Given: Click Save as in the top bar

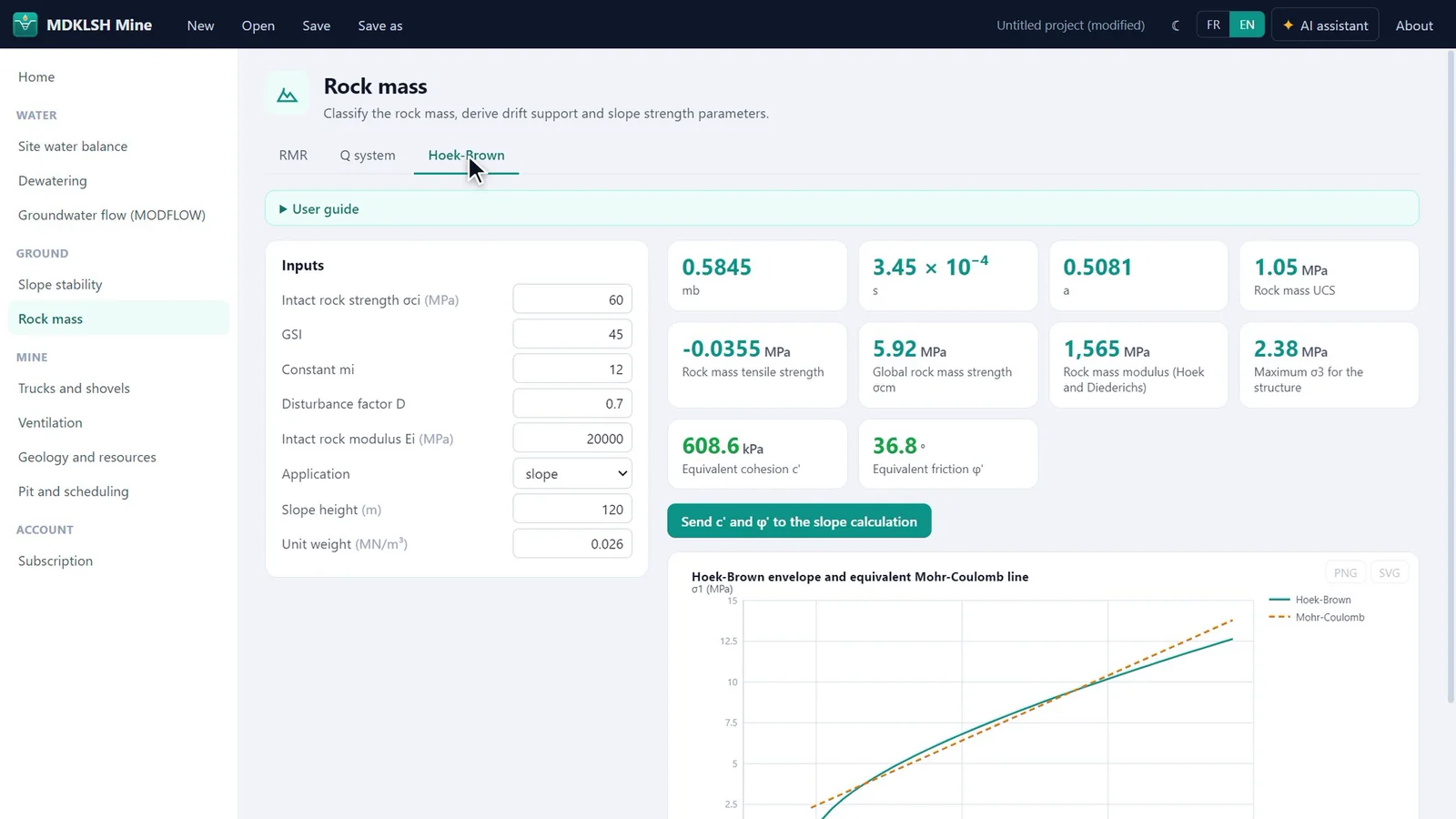Looking at the screenshot, I should point(380,25).
